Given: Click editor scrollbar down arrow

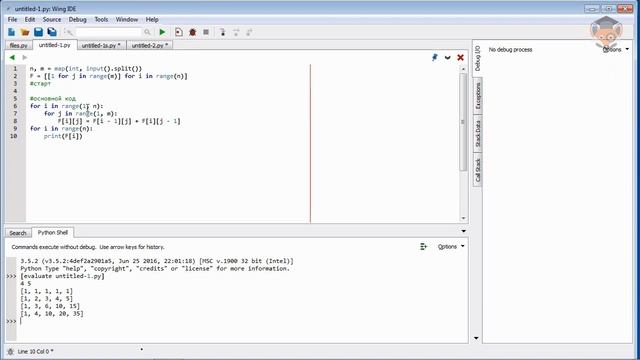Looking at the screenshot, I should pos(463,218).
